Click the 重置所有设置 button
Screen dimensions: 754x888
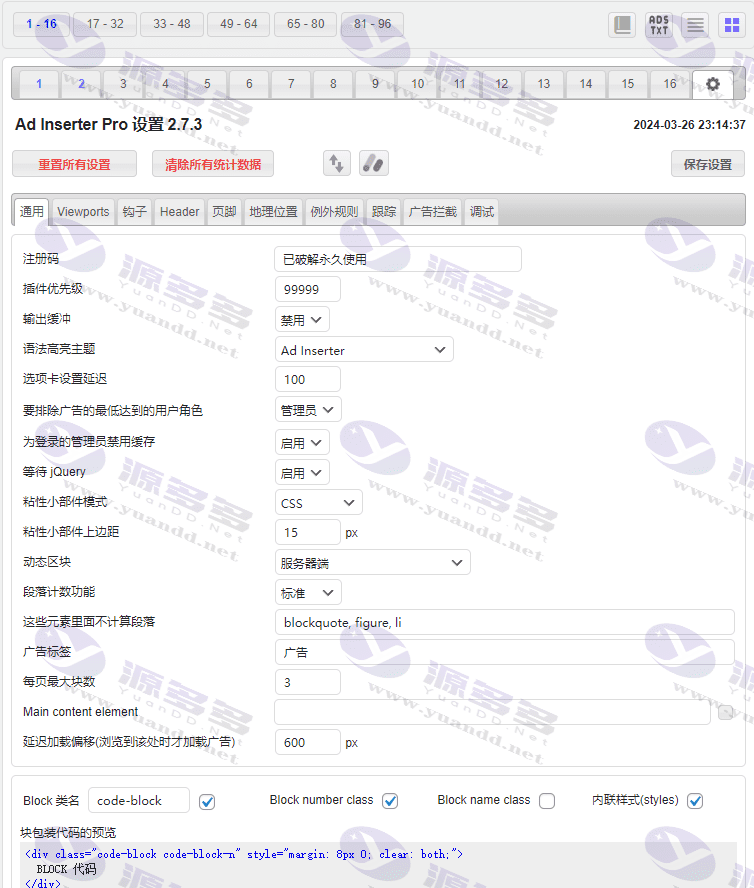point(74,164)
